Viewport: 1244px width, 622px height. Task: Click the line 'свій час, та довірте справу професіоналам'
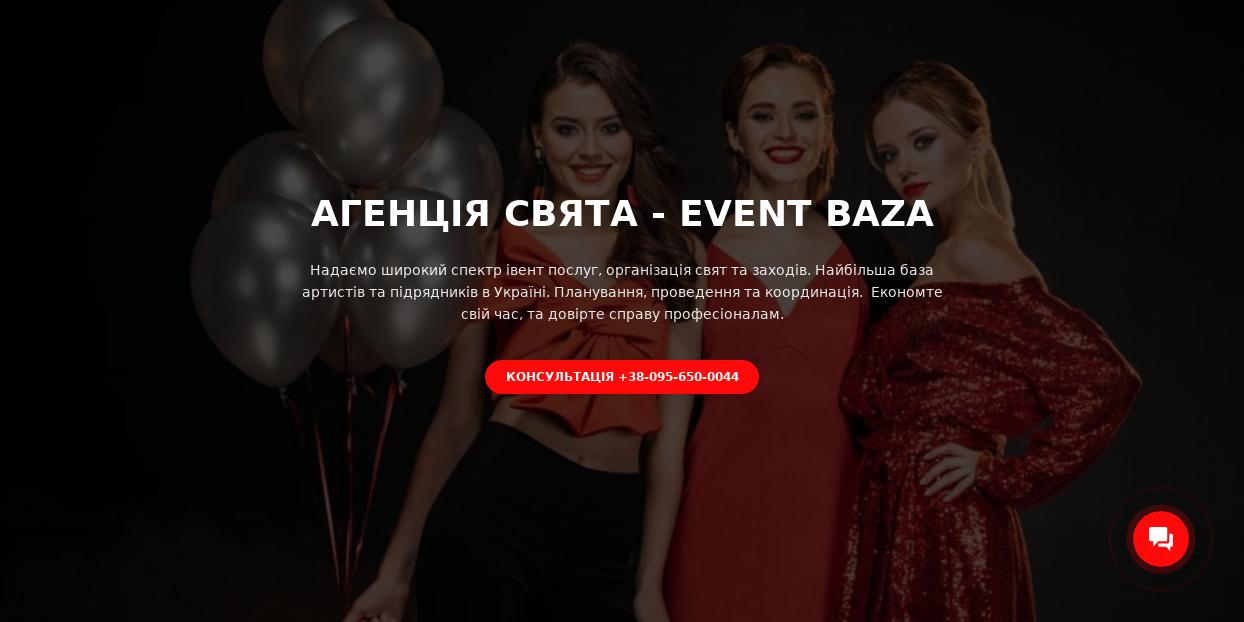(x=622, y=314)
